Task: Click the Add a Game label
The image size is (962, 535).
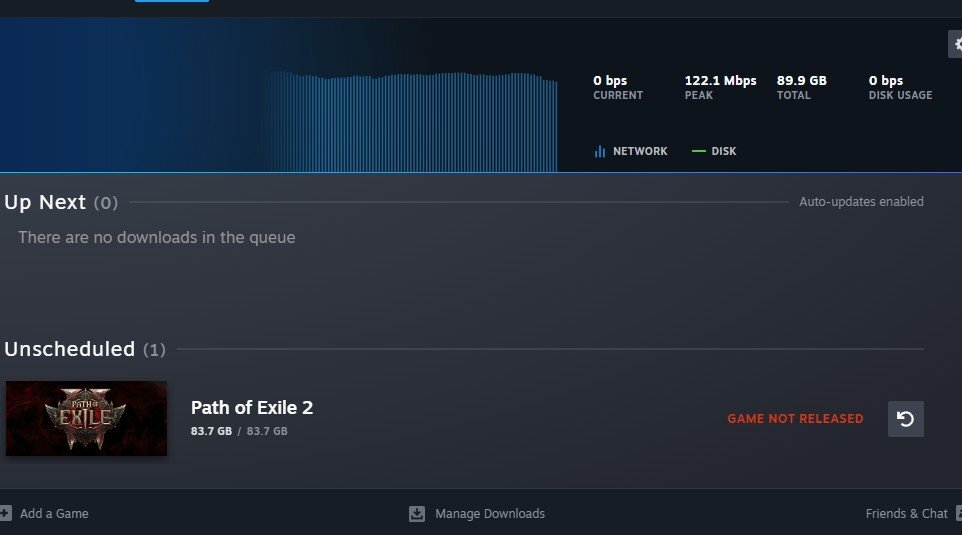Action: (54, 514)
